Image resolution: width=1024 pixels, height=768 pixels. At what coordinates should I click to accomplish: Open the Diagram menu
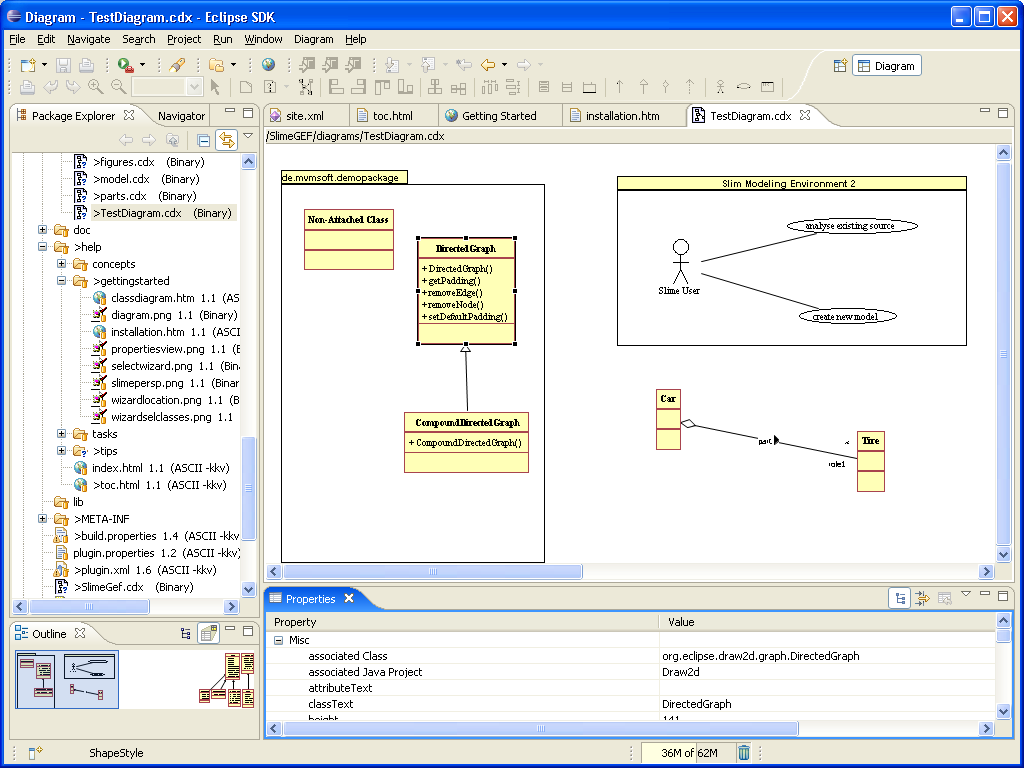click(313, 39)
